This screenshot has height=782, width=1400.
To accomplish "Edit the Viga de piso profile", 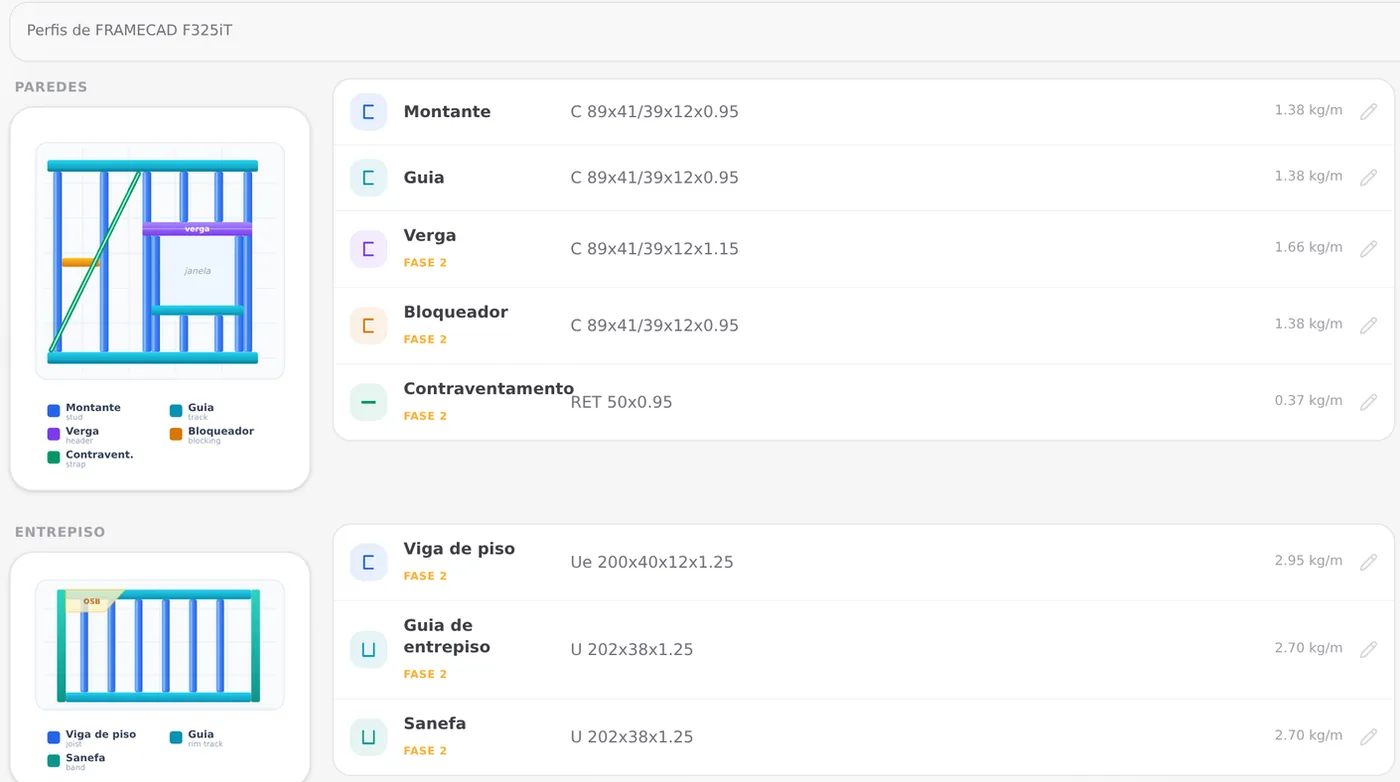I will click(1368, 562).
